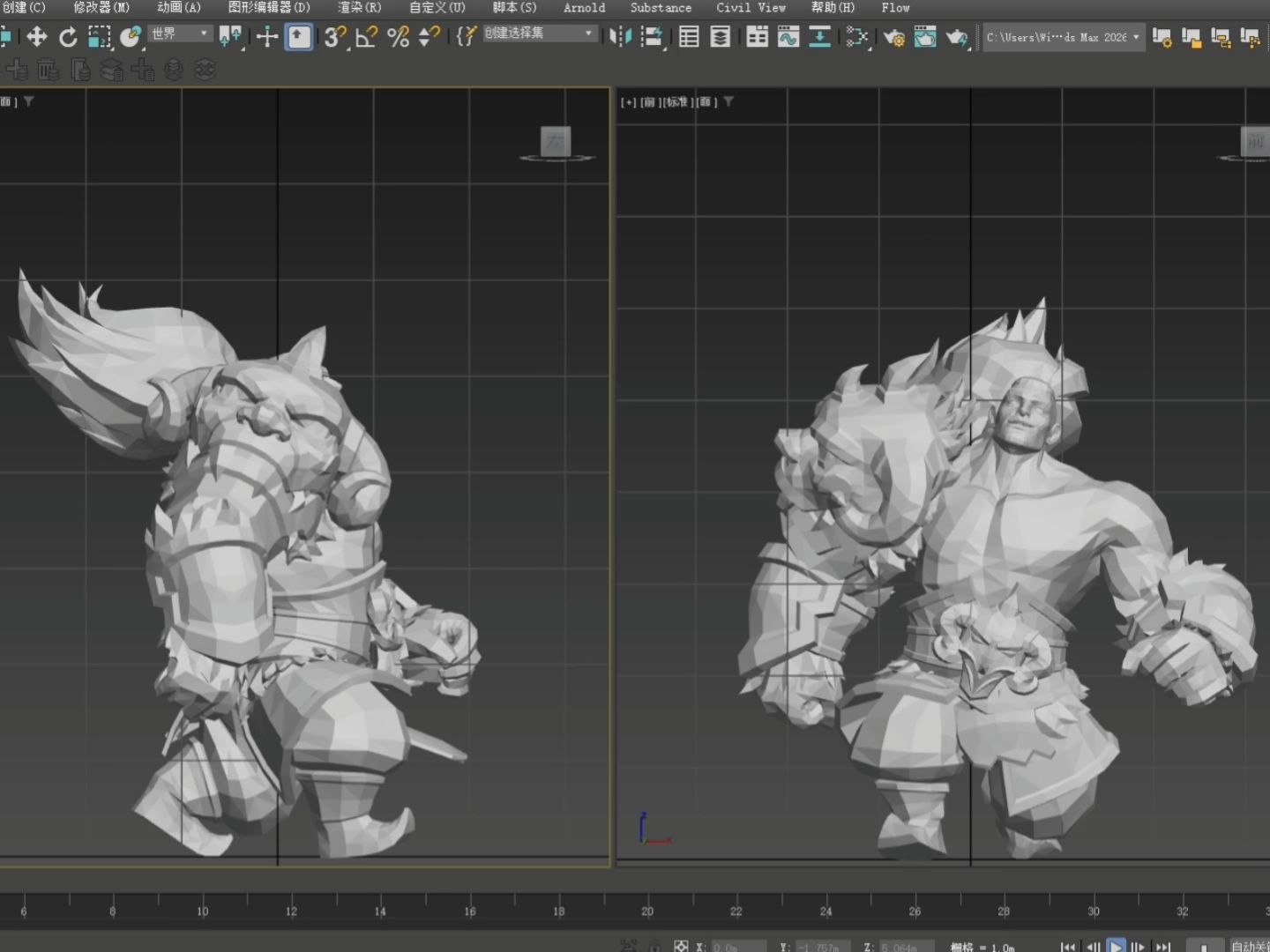Click the Dope Sheet download-arrow icon
Screen dimensions: 1270x952
click(819, 37)
